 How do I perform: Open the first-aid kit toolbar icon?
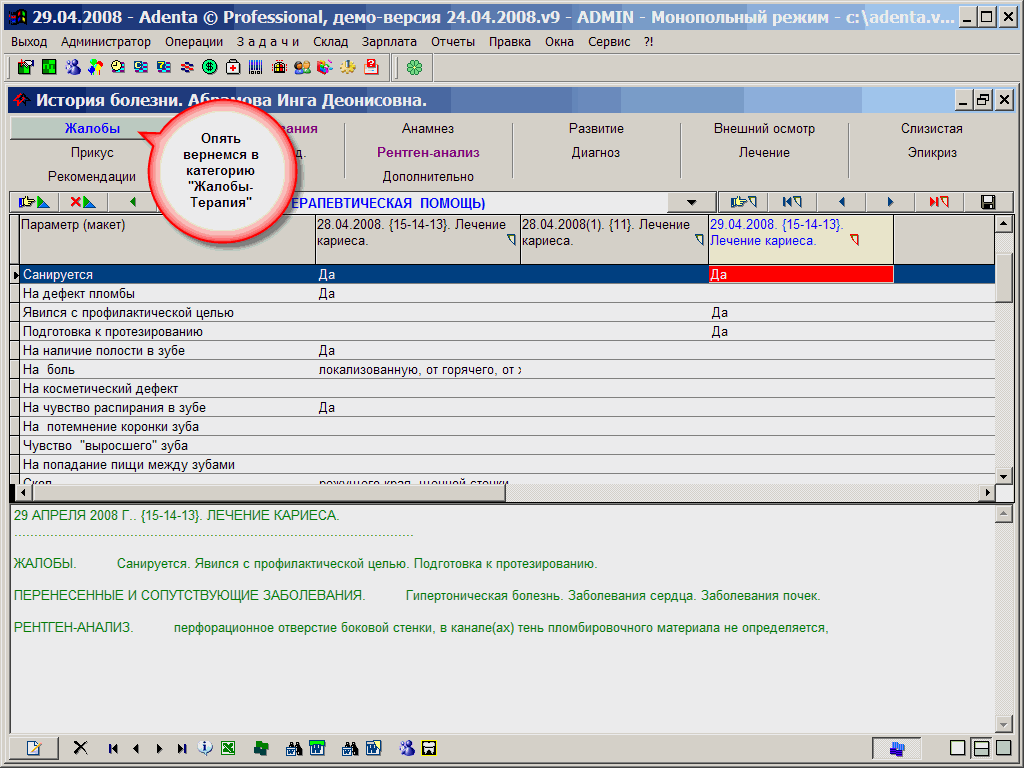(x=233, y=67)
